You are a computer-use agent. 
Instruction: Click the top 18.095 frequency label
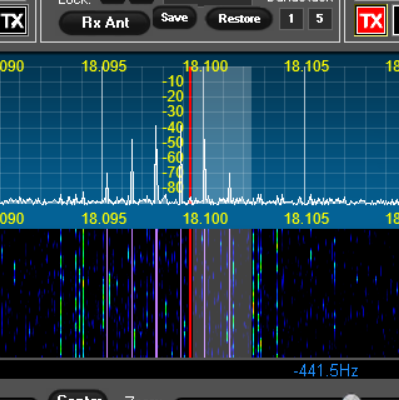point(104,66)
